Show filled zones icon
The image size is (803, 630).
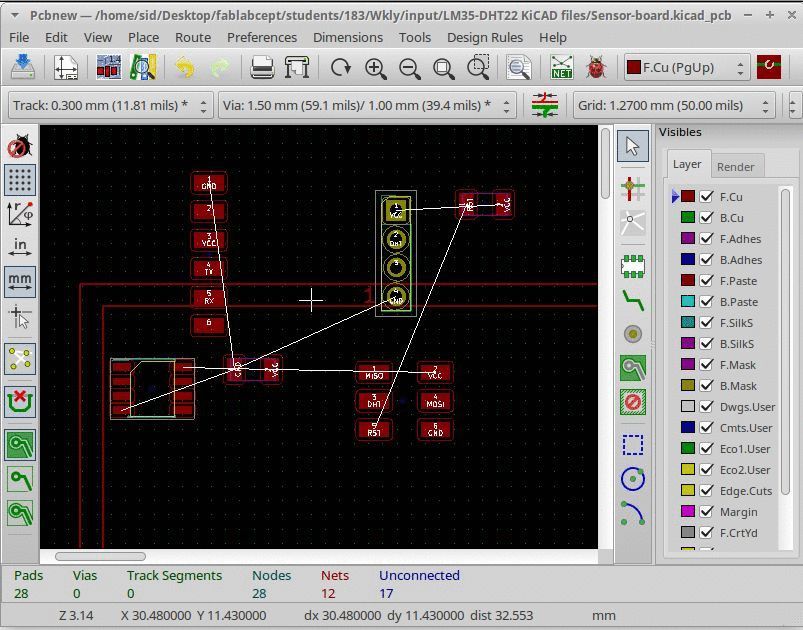coord(20,444)
